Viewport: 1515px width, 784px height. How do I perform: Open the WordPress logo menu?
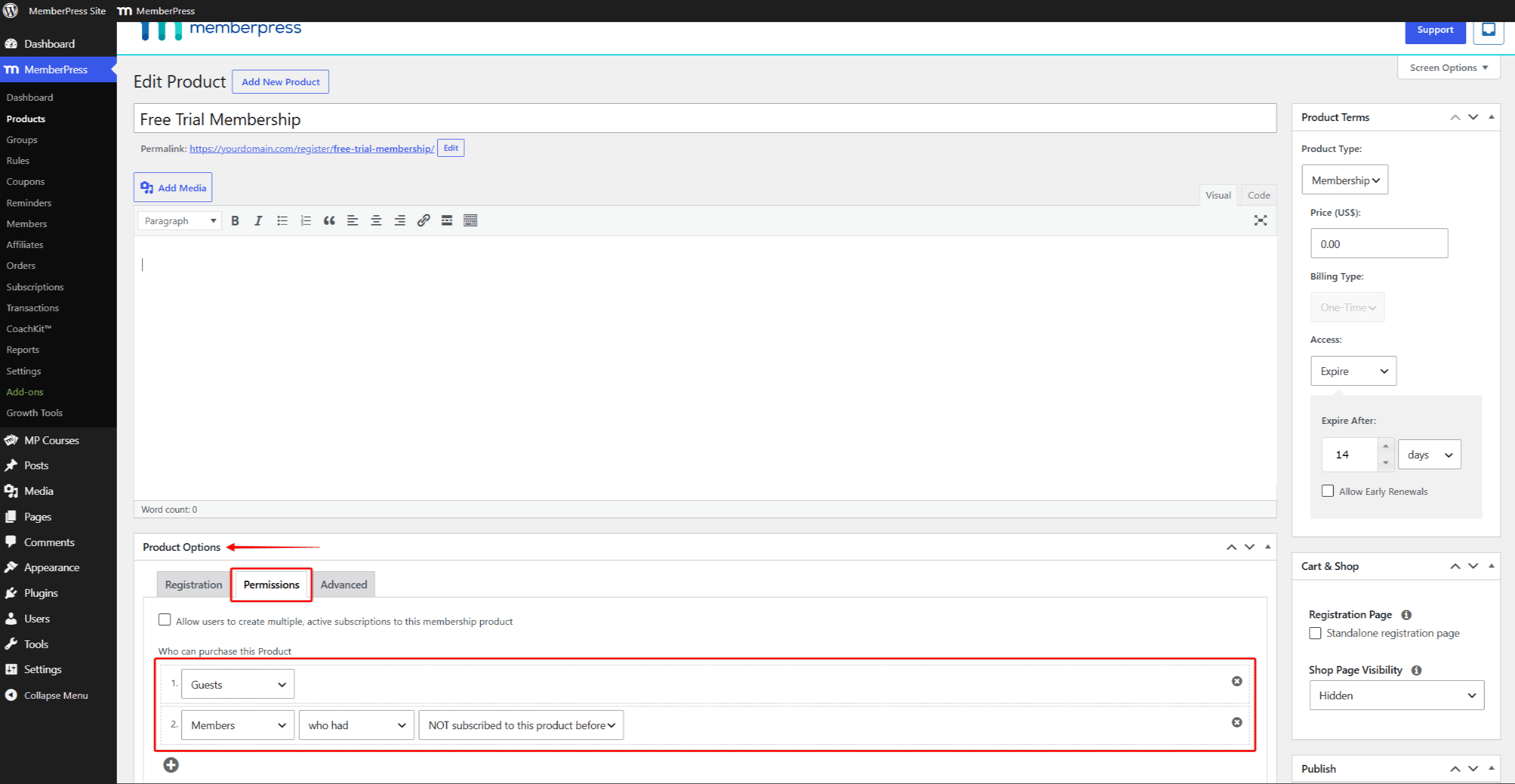point(11,11)
